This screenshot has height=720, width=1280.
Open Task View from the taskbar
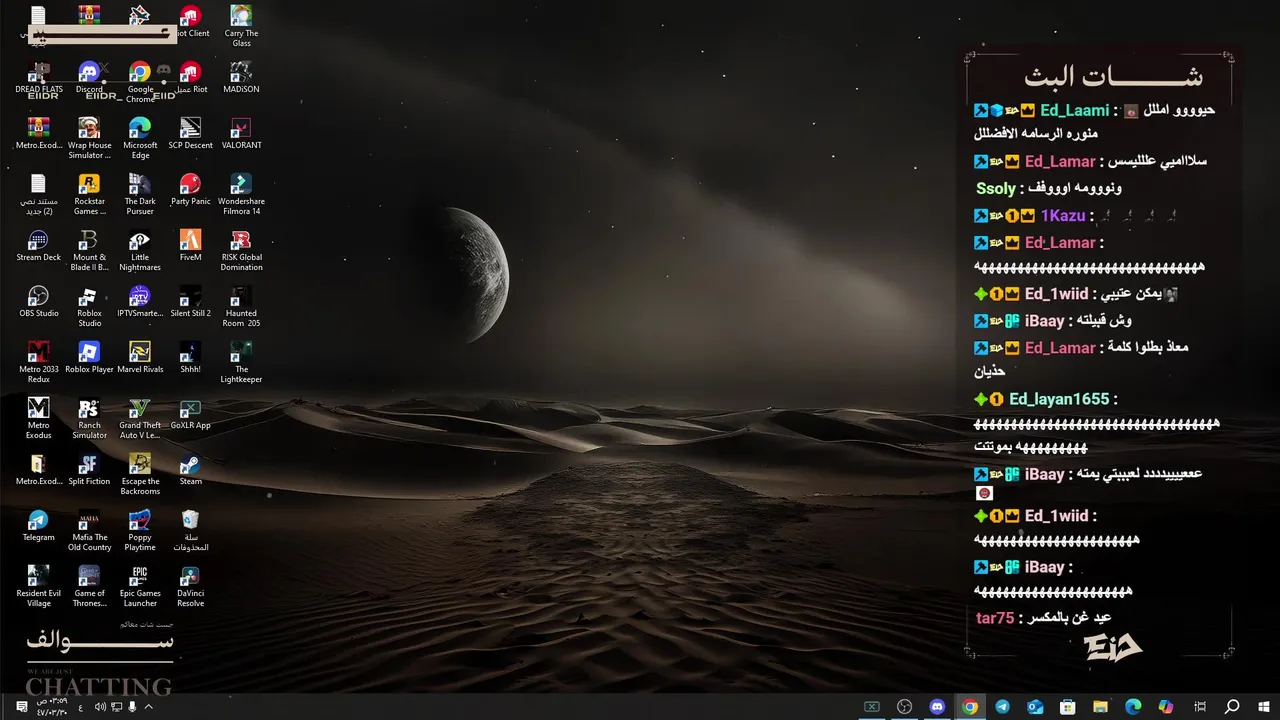(x=1200, y=707)
